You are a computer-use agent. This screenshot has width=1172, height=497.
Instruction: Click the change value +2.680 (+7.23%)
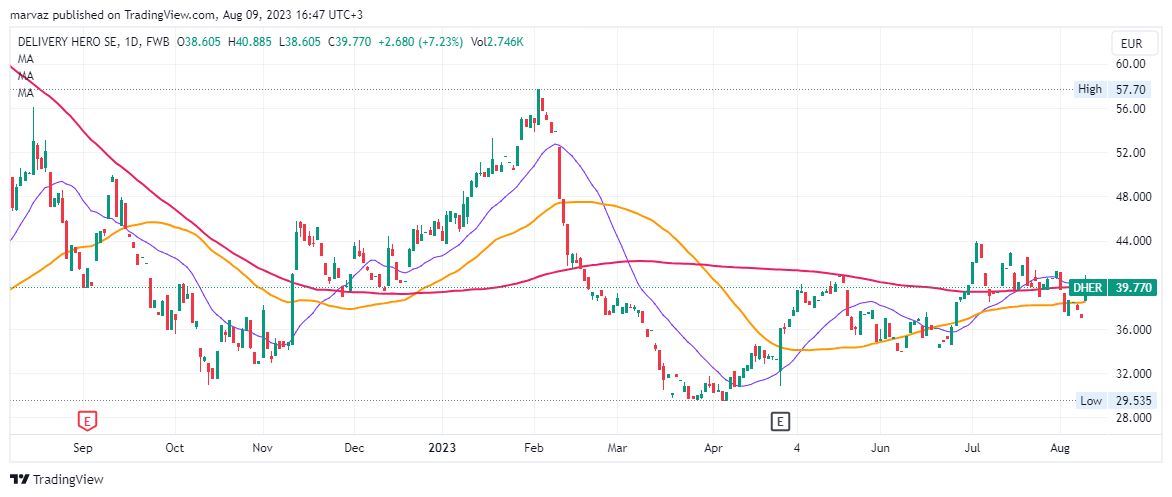coord(420,43)
